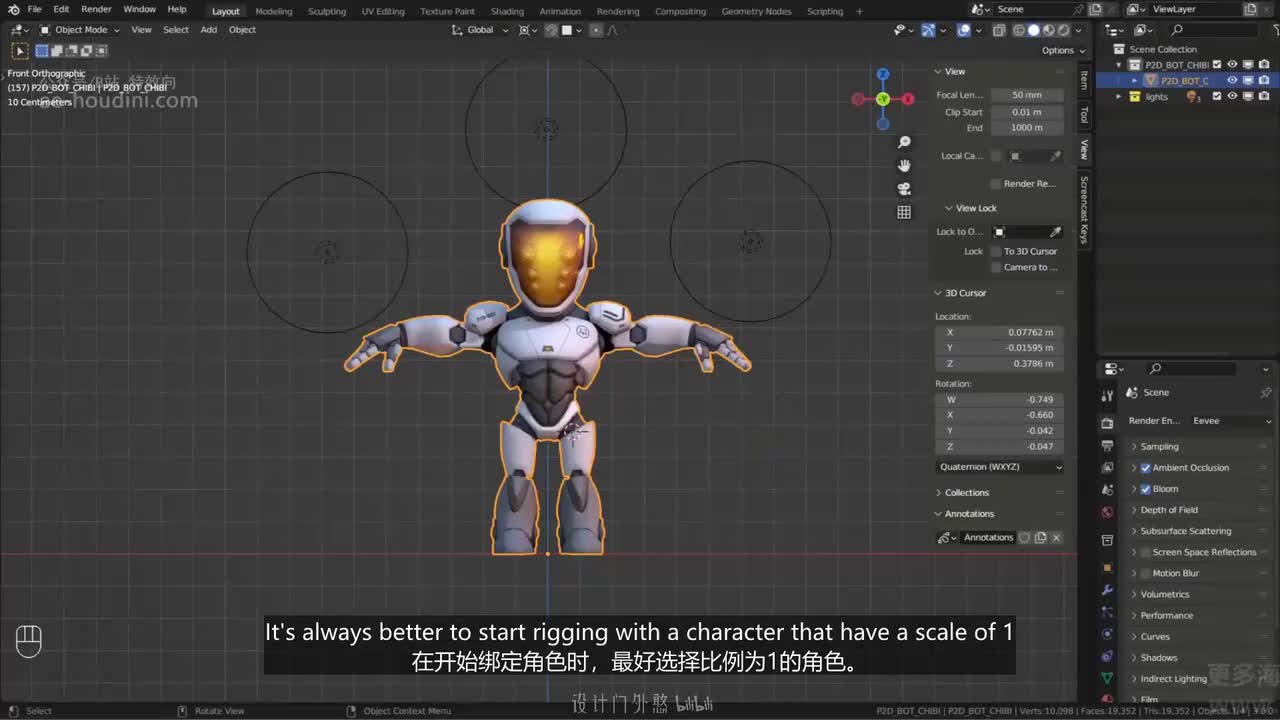Select the tweak select tool icon
This screenshot has width=1280, height=720.
tap(20, 50)
